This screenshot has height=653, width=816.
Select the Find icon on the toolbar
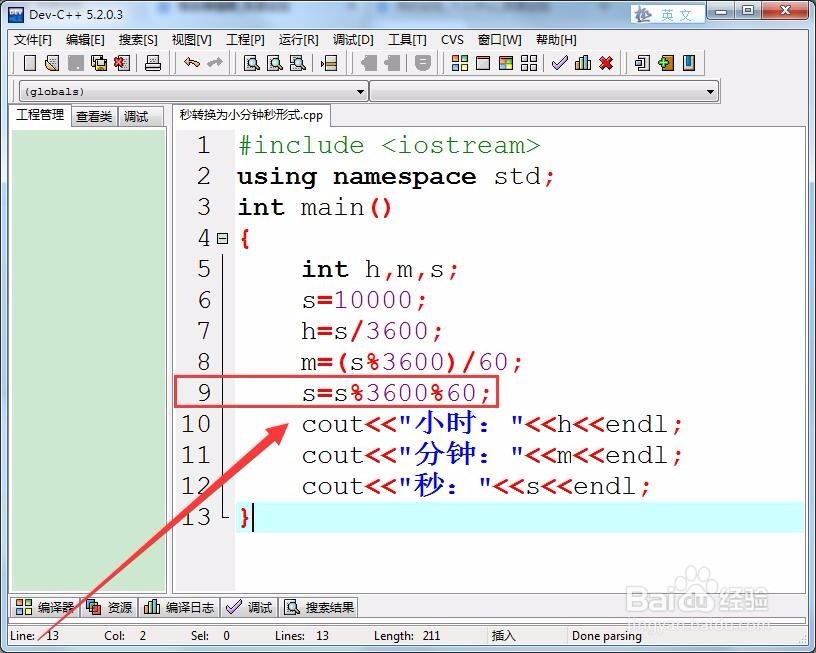(x=251, y=62)
